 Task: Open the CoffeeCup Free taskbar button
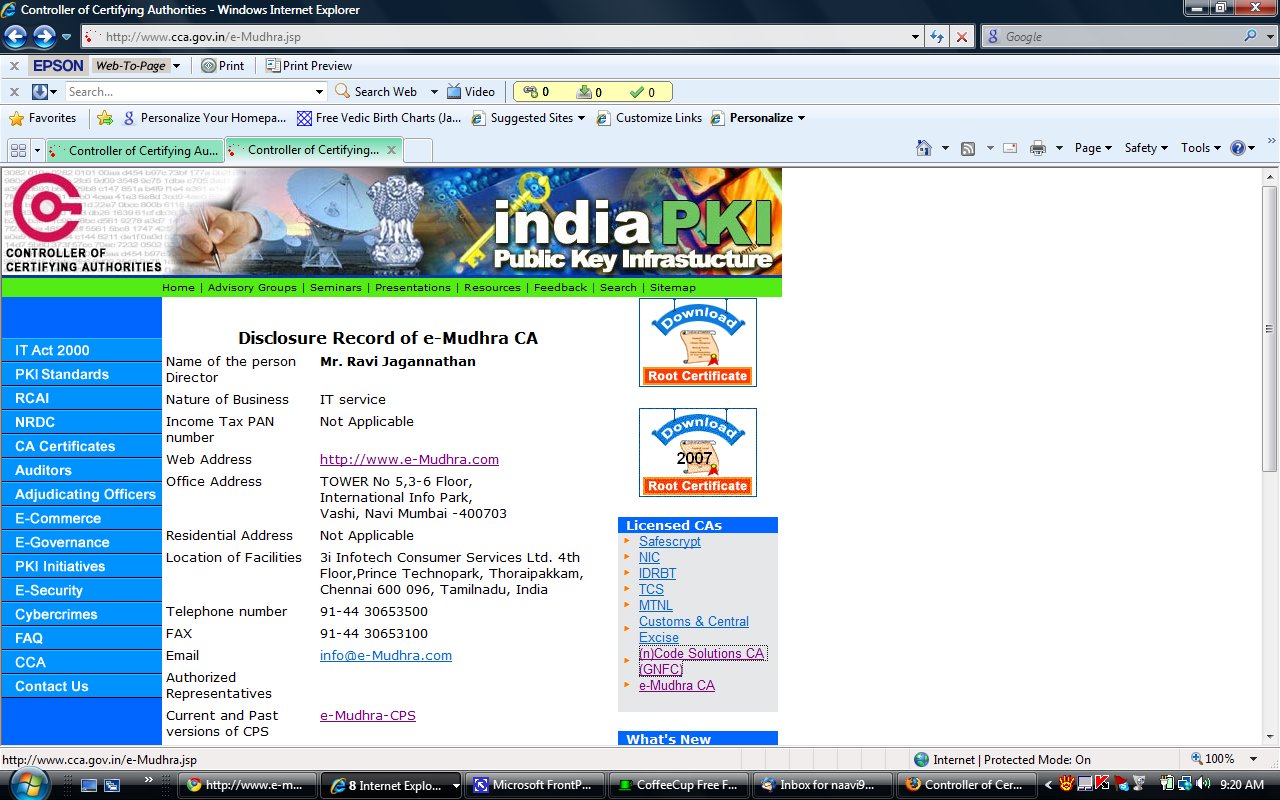679,785
